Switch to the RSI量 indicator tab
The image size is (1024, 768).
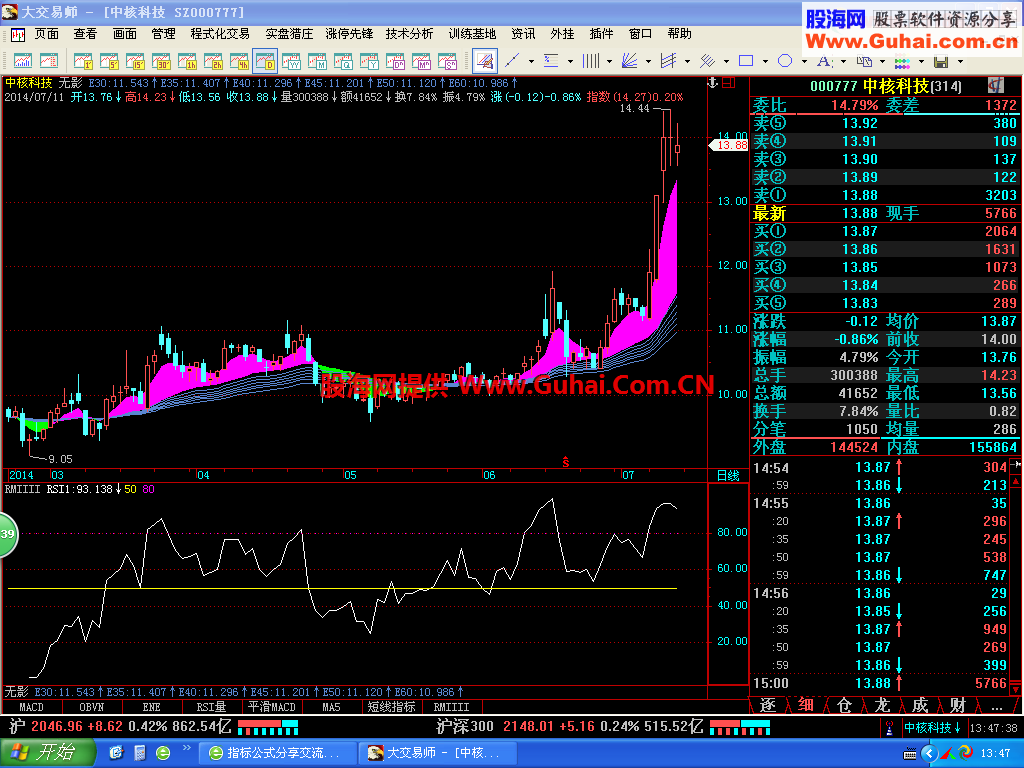211,707
